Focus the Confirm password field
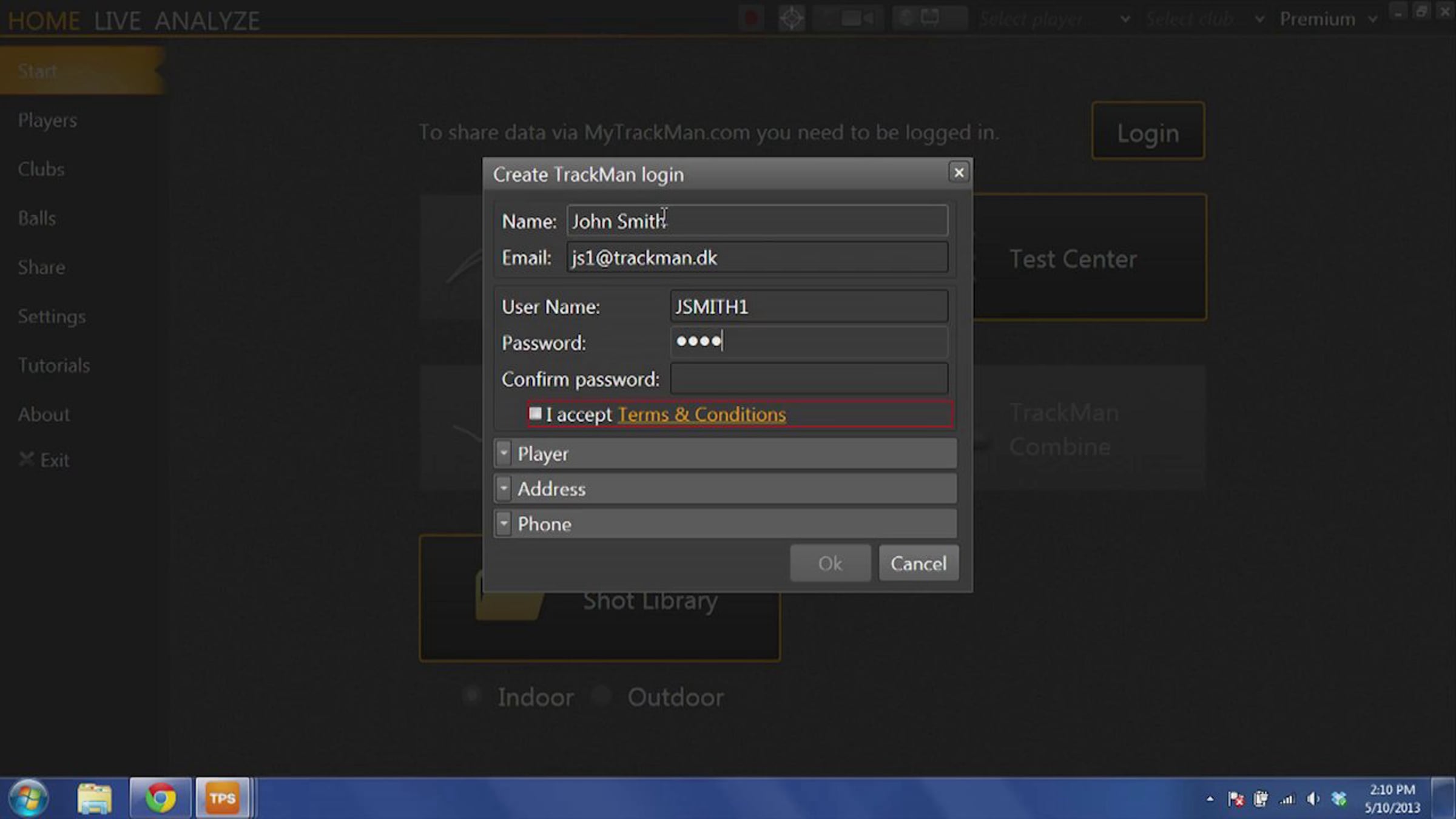1456x819 pixels. (x=809, y=379)
